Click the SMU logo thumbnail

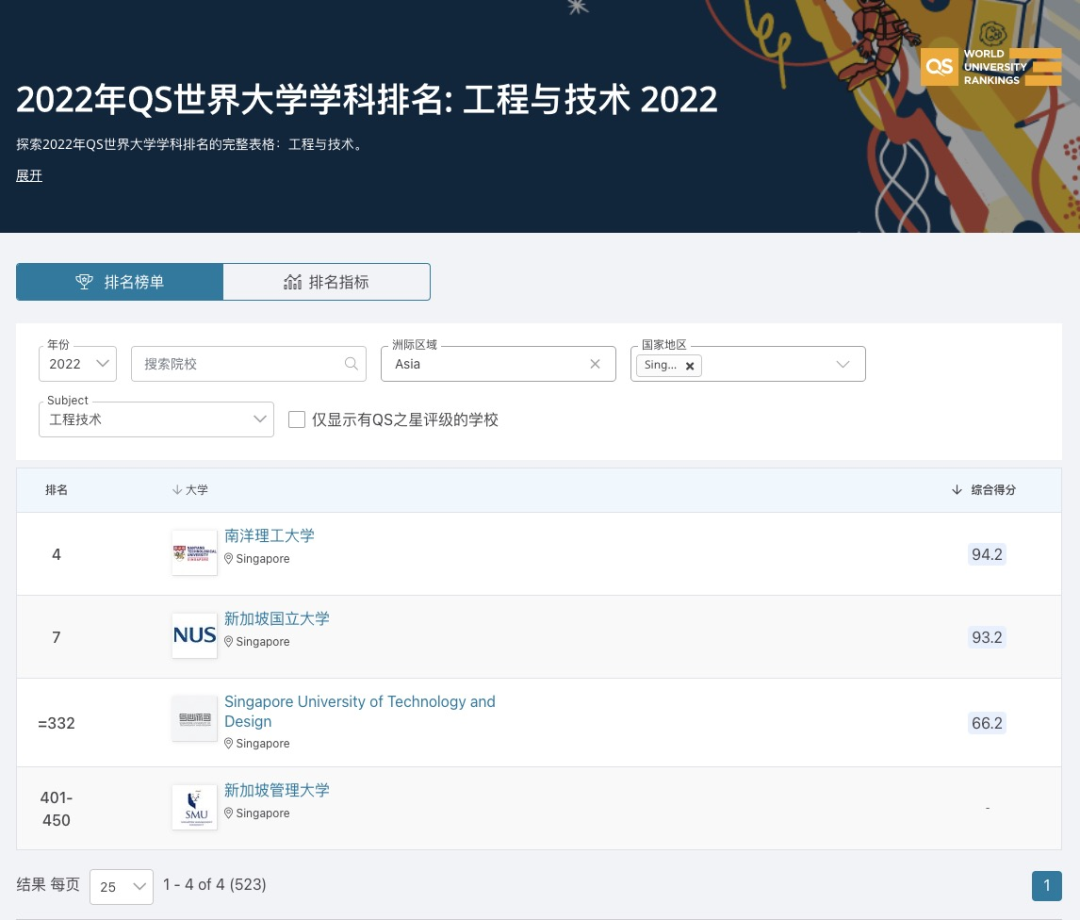(x=194, y=807)
